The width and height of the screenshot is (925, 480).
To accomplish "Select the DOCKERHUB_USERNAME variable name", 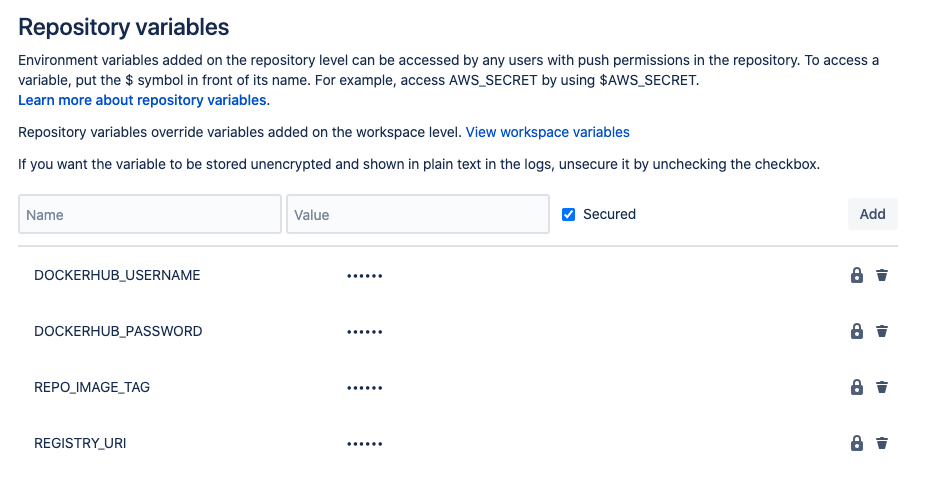I will 117,275.
